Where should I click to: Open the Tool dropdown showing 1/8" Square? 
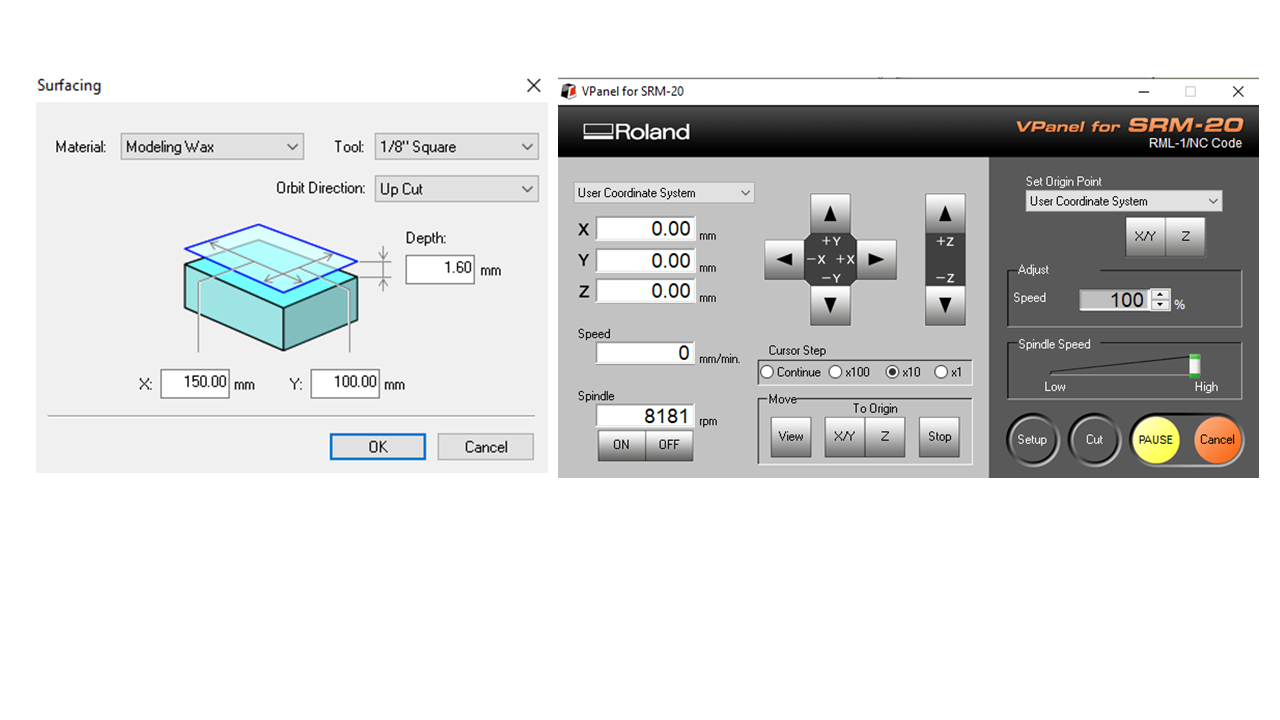(x=457, y=147)
